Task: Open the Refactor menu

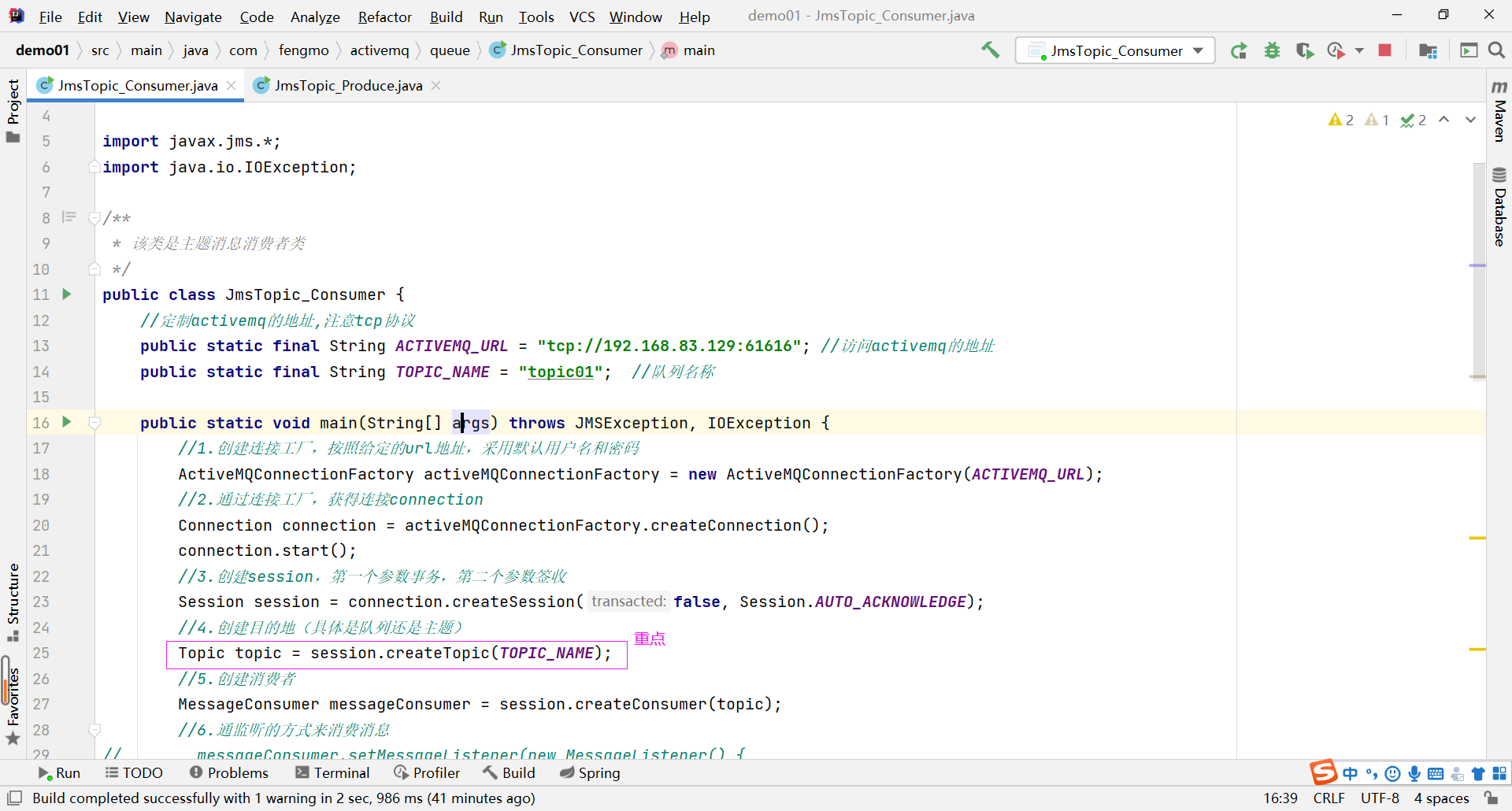Action: [x=384, y=17]
